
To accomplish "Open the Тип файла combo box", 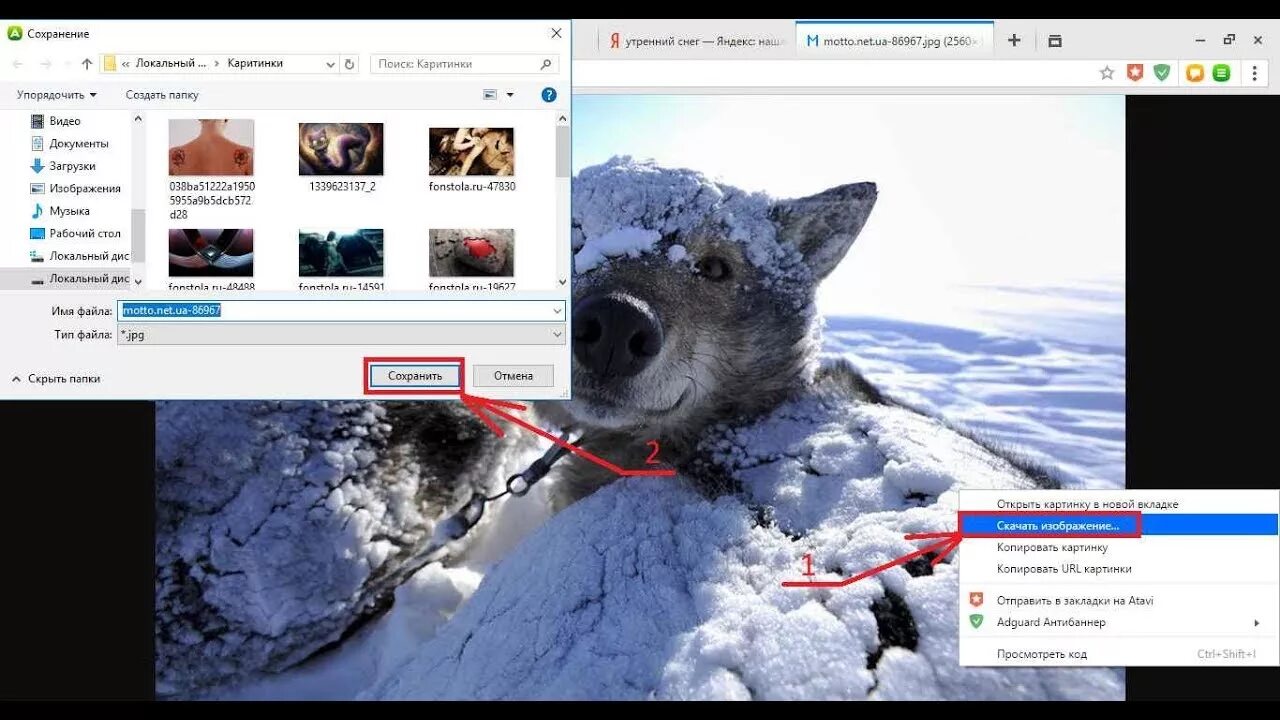I will point(342,335).
